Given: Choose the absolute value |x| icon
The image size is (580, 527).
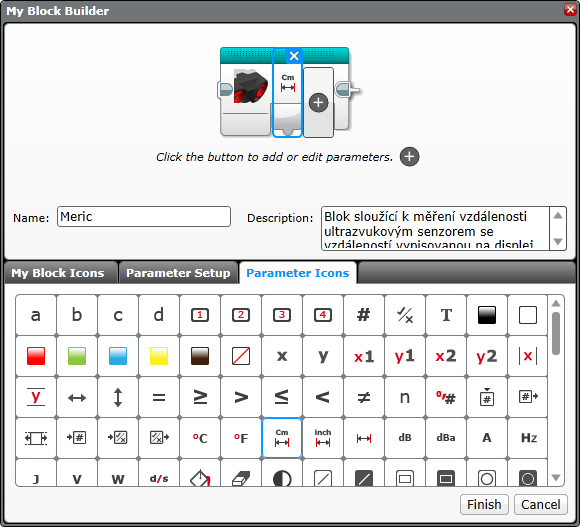Looking at the screenshot, I should tap(528, 356).
